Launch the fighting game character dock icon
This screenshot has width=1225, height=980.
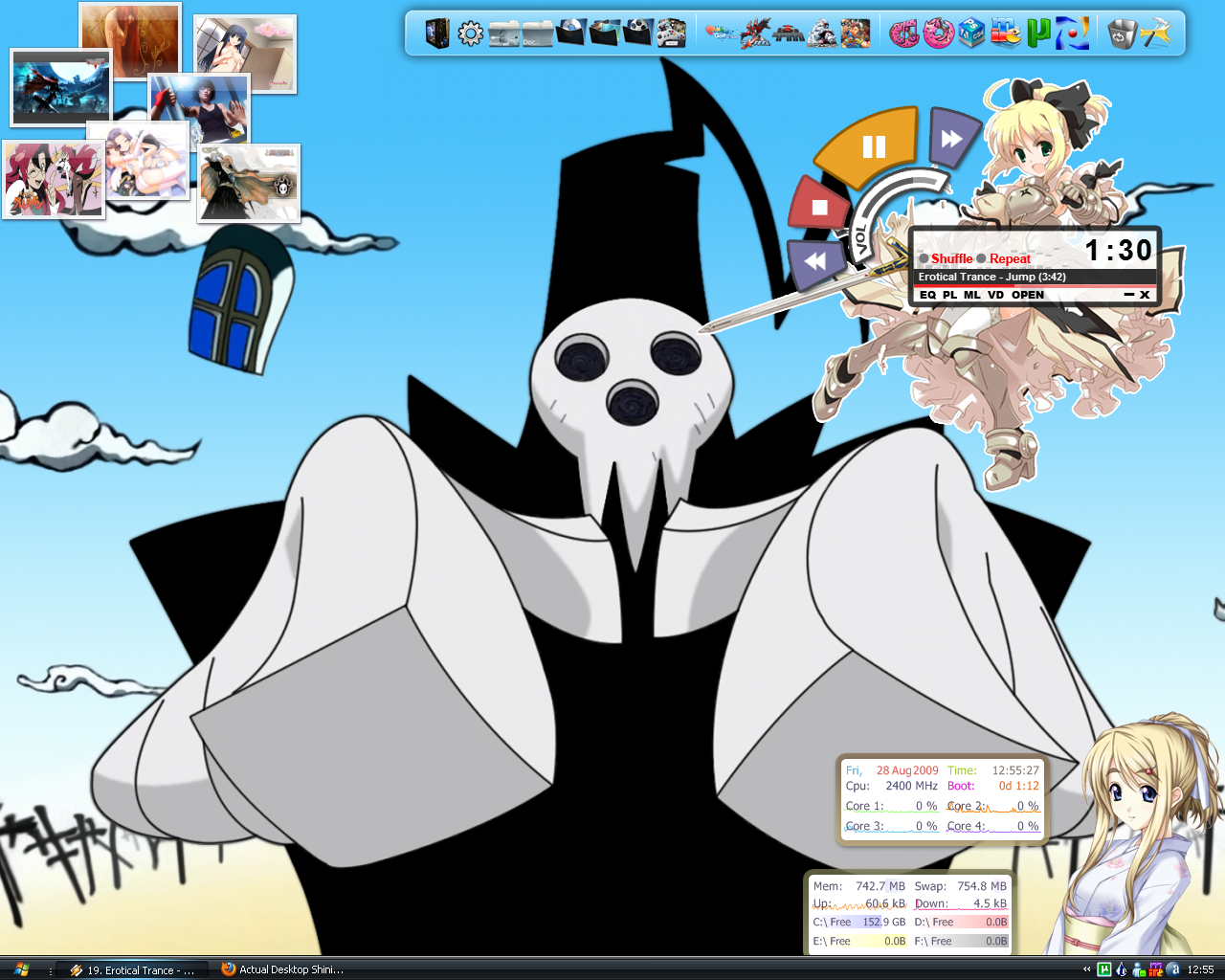tap(855, 33)
